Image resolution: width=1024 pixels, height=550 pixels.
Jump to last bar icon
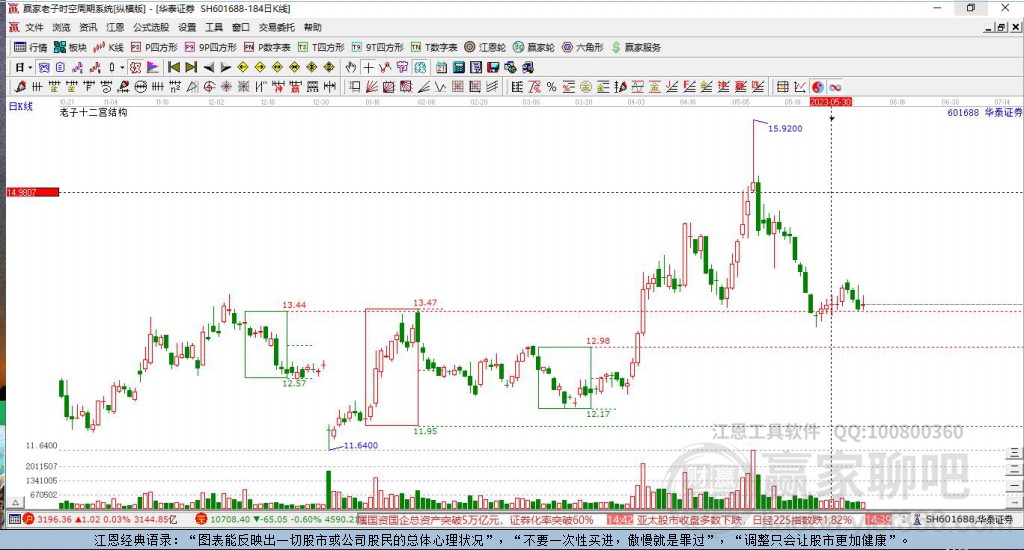[191, 67]
